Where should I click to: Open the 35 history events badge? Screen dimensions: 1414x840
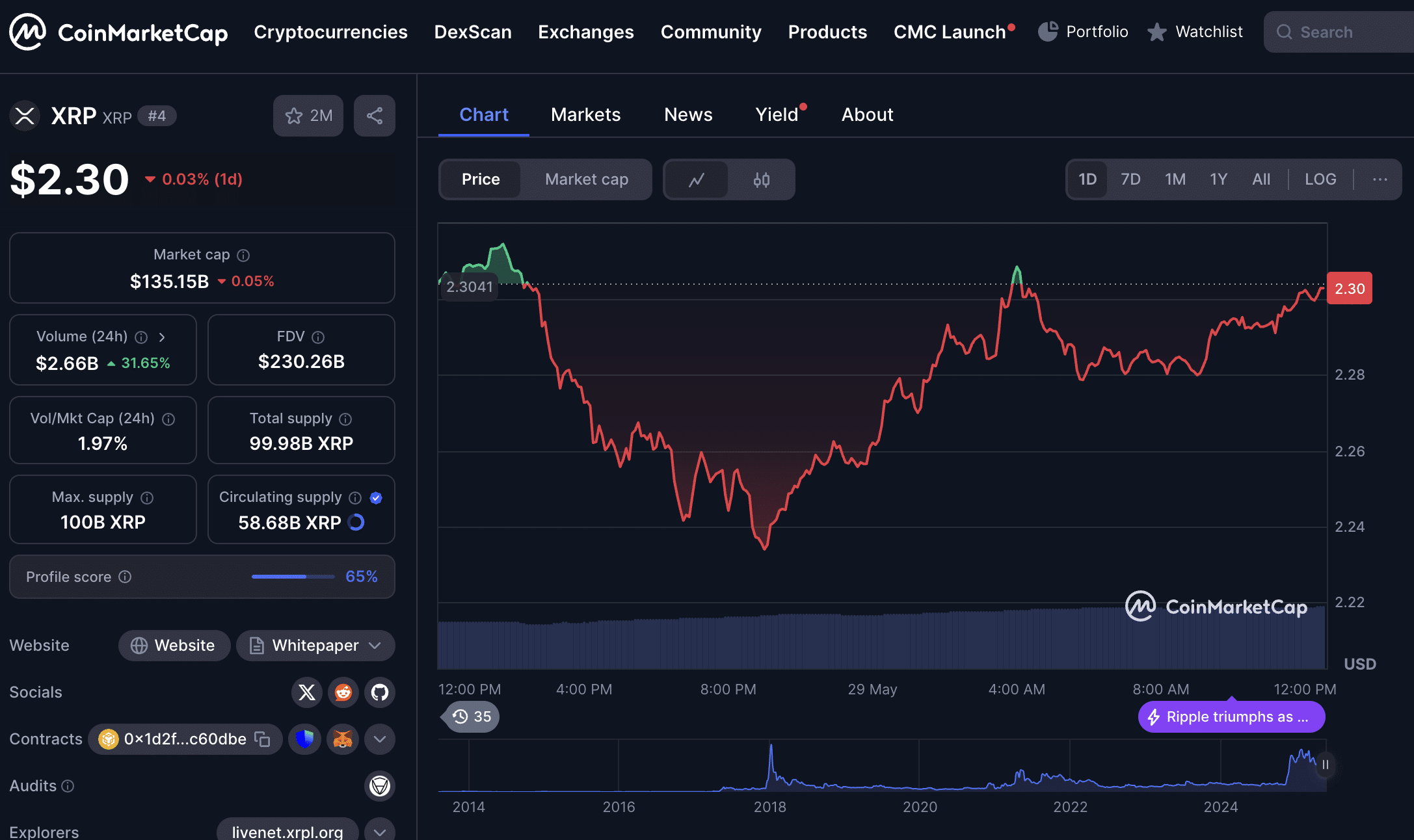coord(471,716)
